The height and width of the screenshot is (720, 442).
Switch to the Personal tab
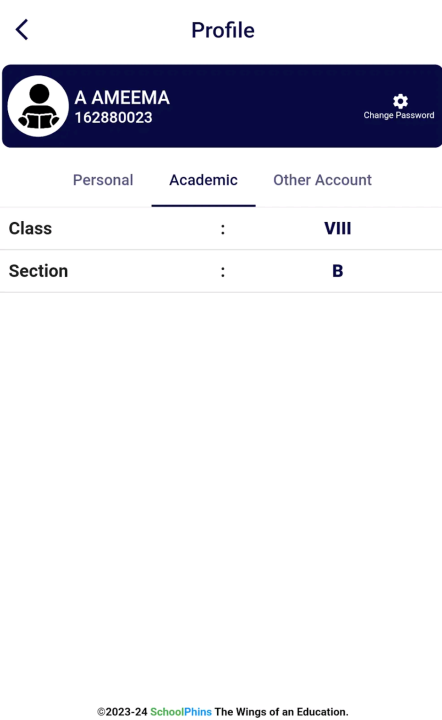(x=103, y=180)
